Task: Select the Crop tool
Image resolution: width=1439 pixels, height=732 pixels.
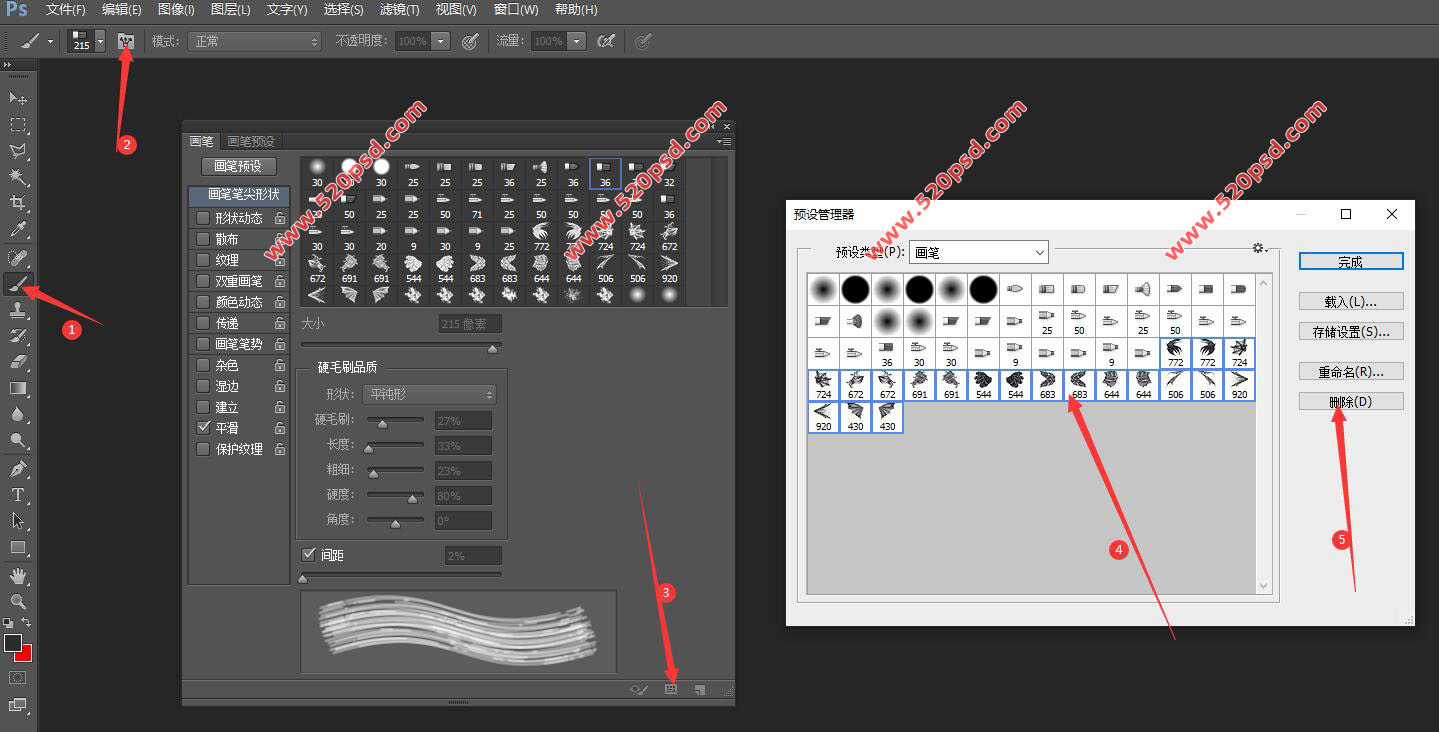Action: (x=18, y=203)
